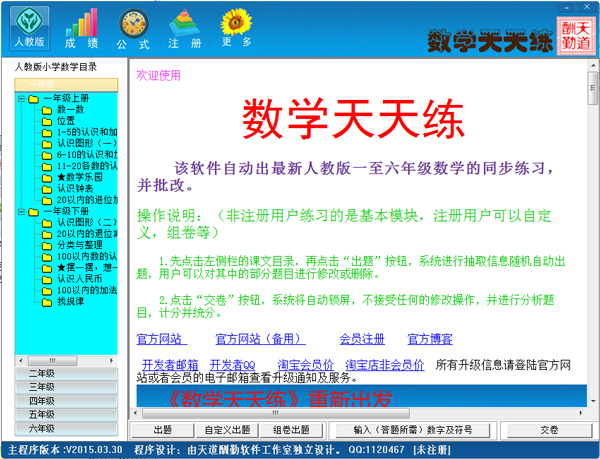600x459 pixels.
Task: Click the [未注册] status text
Action: [432, 450]
